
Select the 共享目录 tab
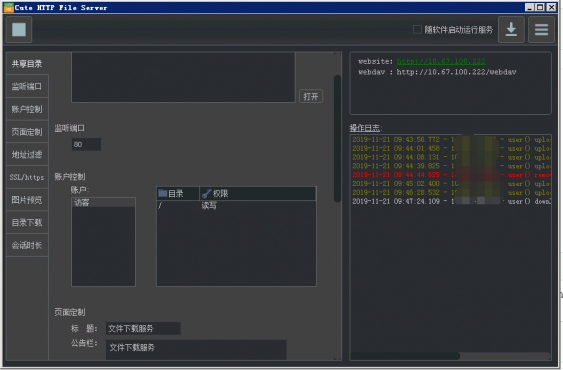[27, 64]
